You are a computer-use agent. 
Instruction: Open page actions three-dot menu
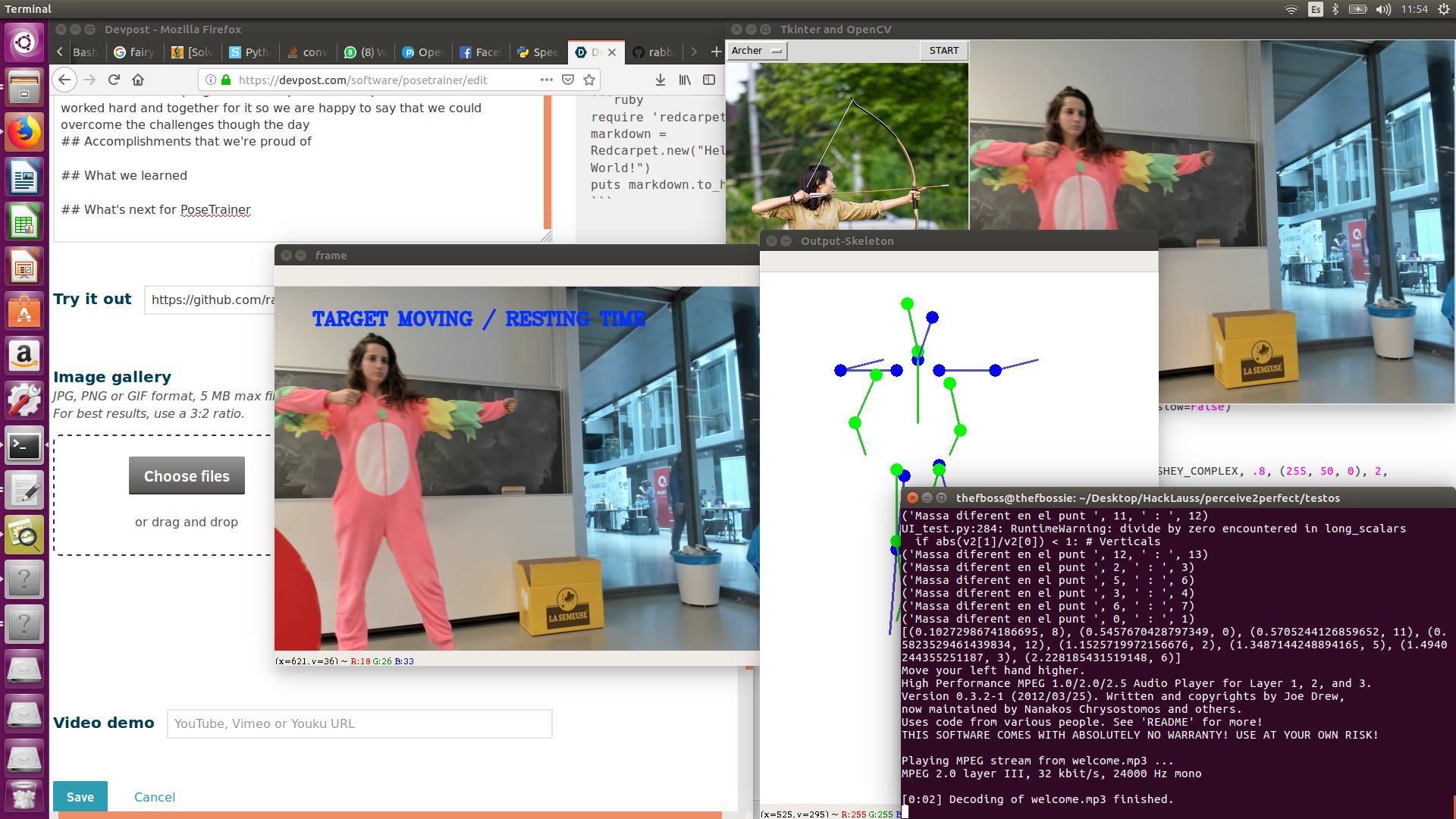point(547,80)
